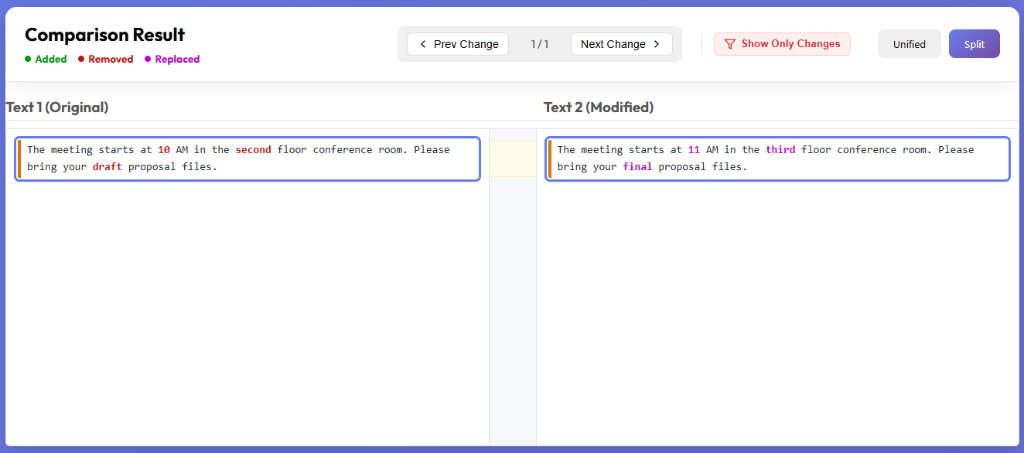Image resolution: width=1024 pixels, height=453 pixels.
Task: Toggle Show Only Changes filter
Action: pyautogui.click(x=782, y=44)
